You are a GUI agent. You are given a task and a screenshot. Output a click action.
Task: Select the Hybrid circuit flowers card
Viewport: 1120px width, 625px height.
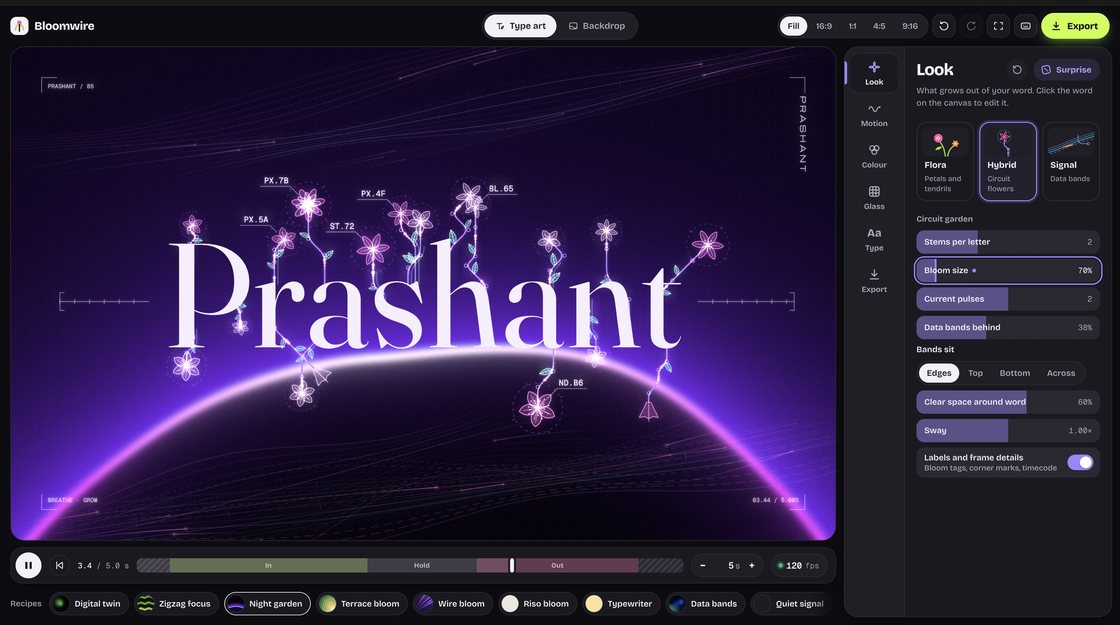click(1007, 161)
